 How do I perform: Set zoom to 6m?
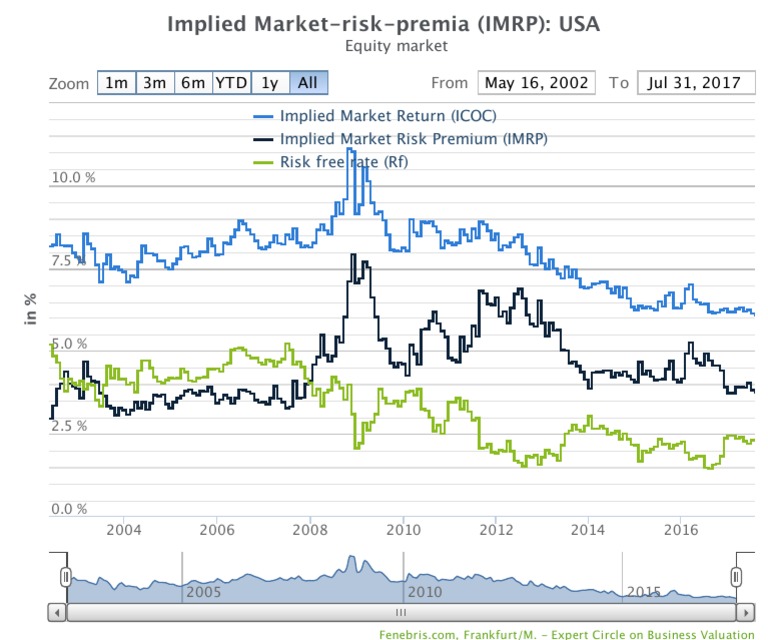coord(193,83)
